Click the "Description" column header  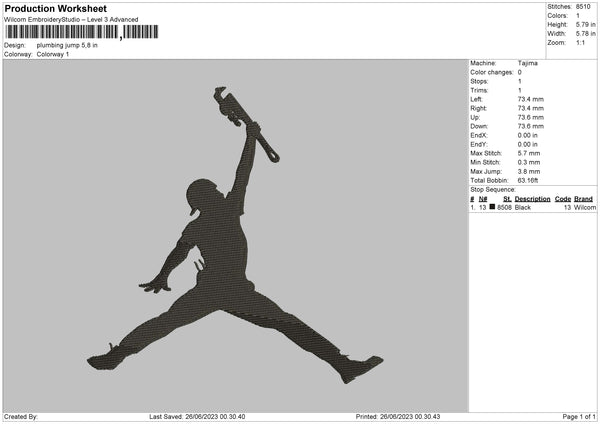coord(532,199)
